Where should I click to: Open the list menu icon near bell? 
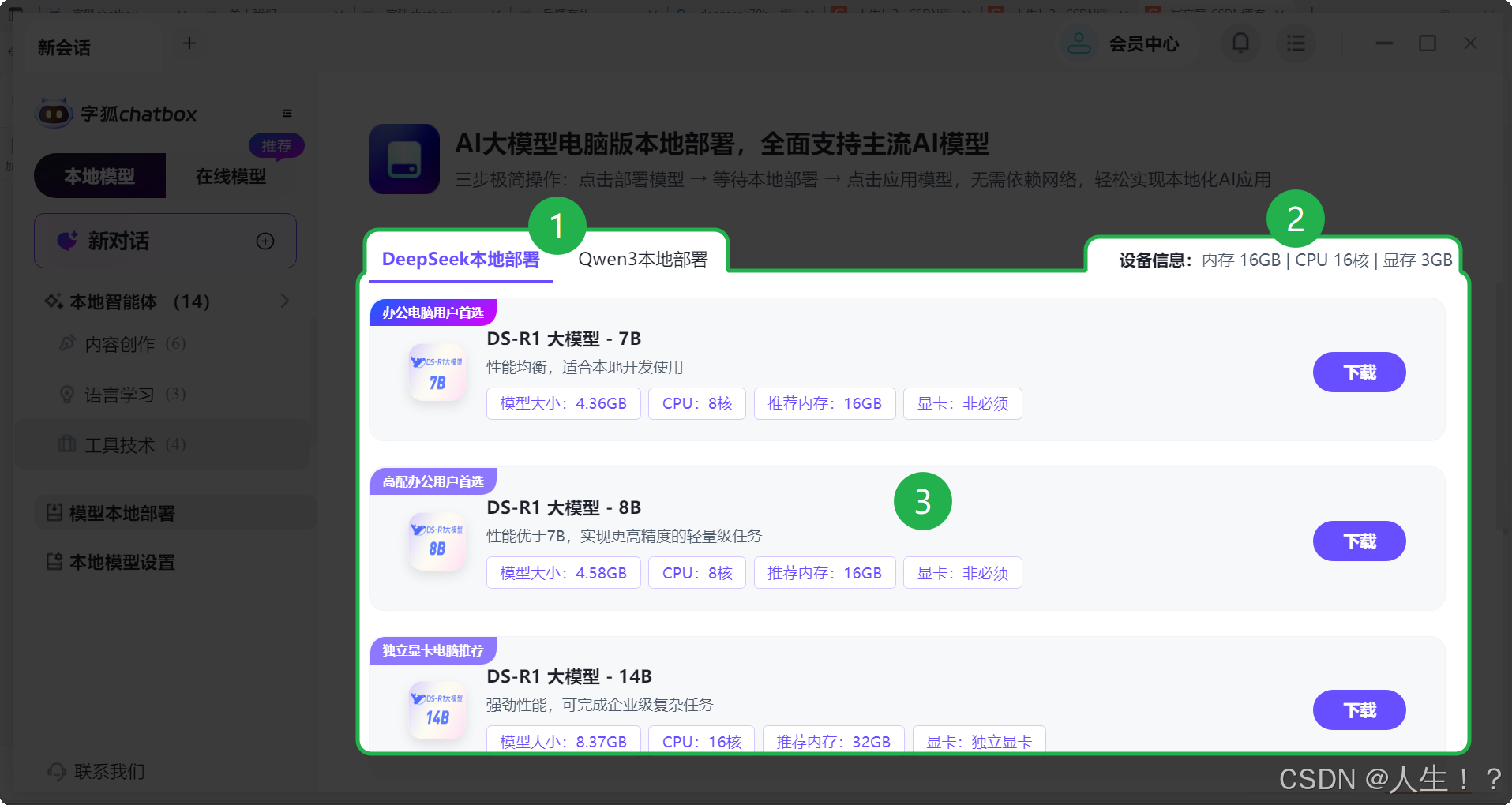1295,43
